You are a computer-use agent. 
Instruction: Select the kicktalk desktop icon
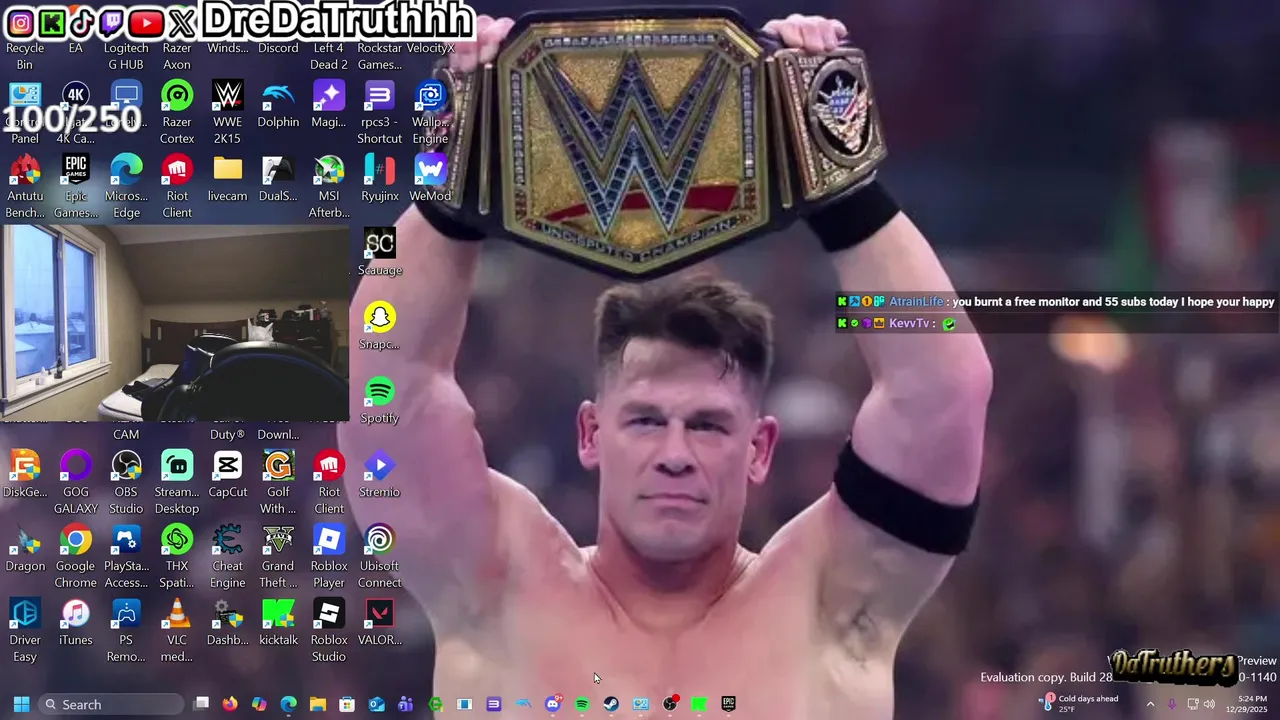pyautogui.click(x=278, y=622)
